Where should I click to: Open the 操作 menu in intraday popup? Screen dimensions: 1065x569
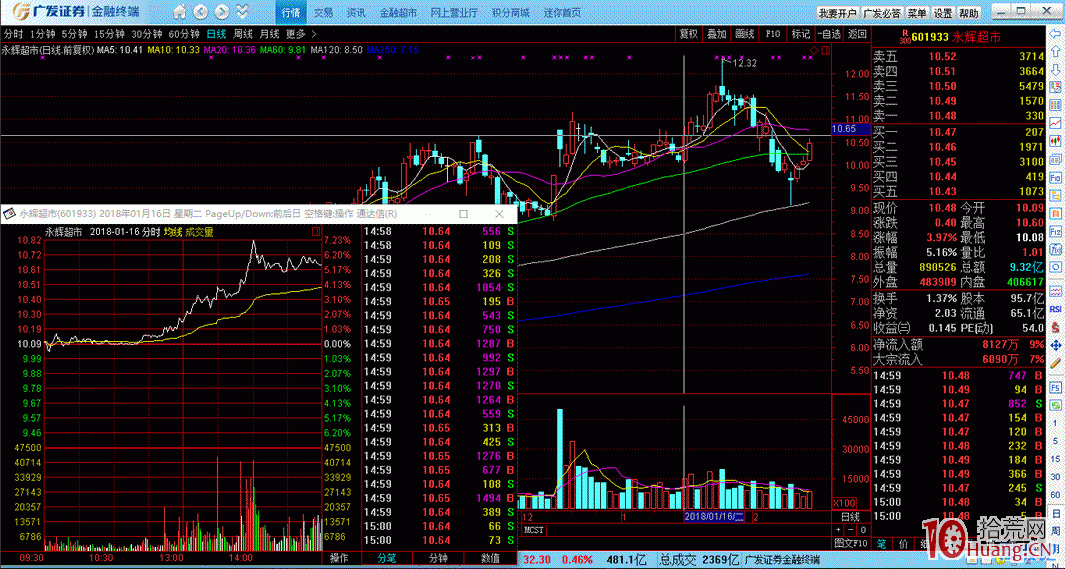click(338, 558)
